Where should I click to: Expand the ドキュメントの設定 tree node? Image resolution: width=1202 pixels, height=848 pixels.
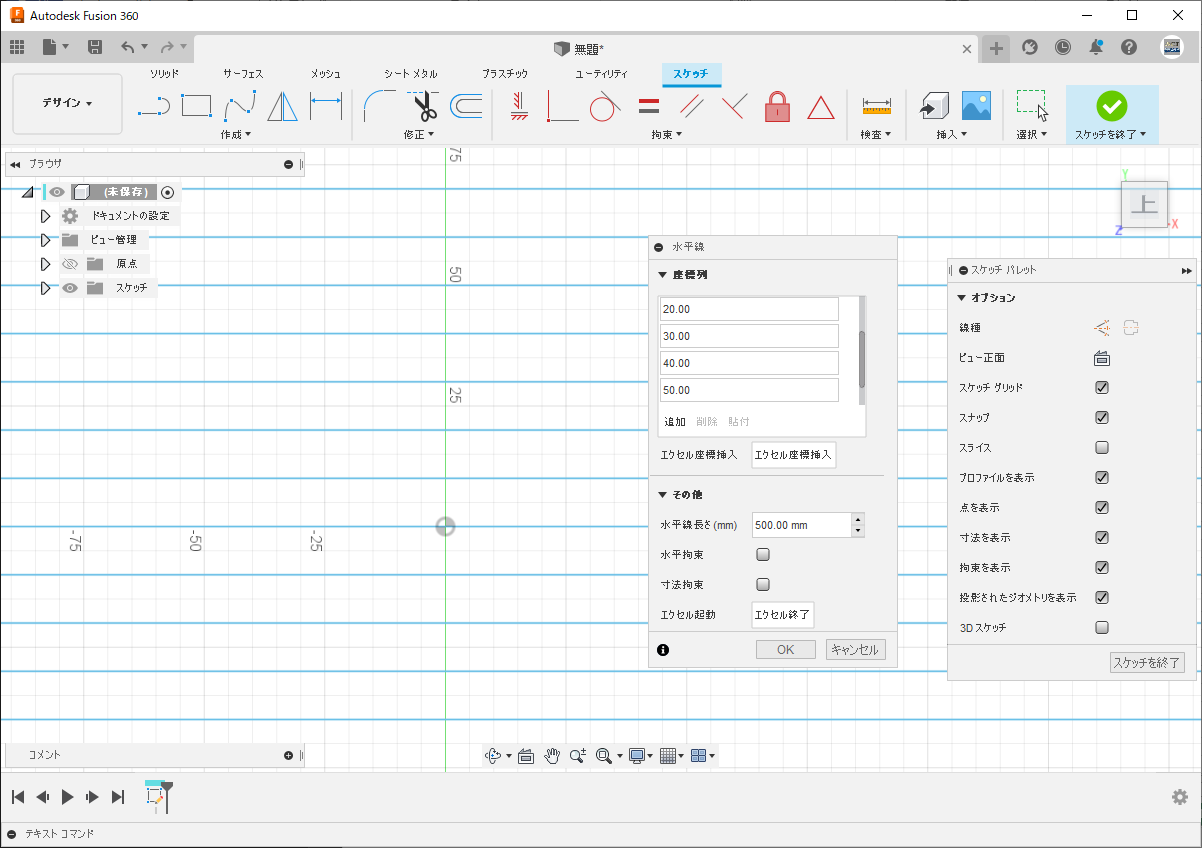coord(45,216)
